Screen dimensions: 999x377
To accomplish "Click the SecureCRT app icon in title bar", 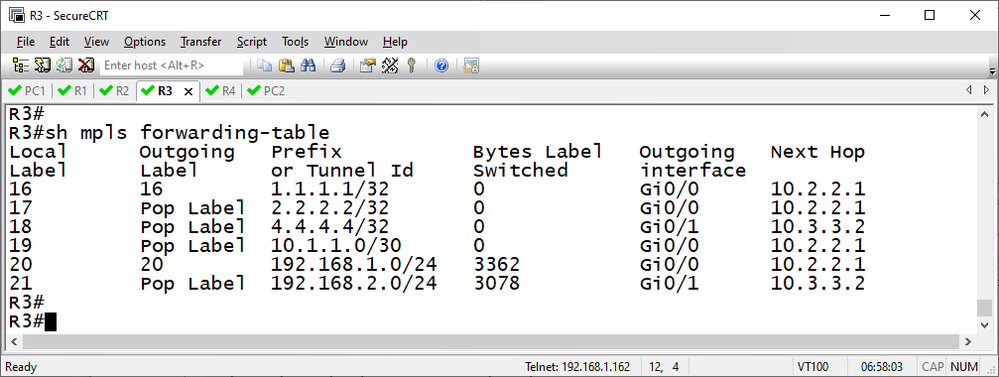I will click(17, 15).
